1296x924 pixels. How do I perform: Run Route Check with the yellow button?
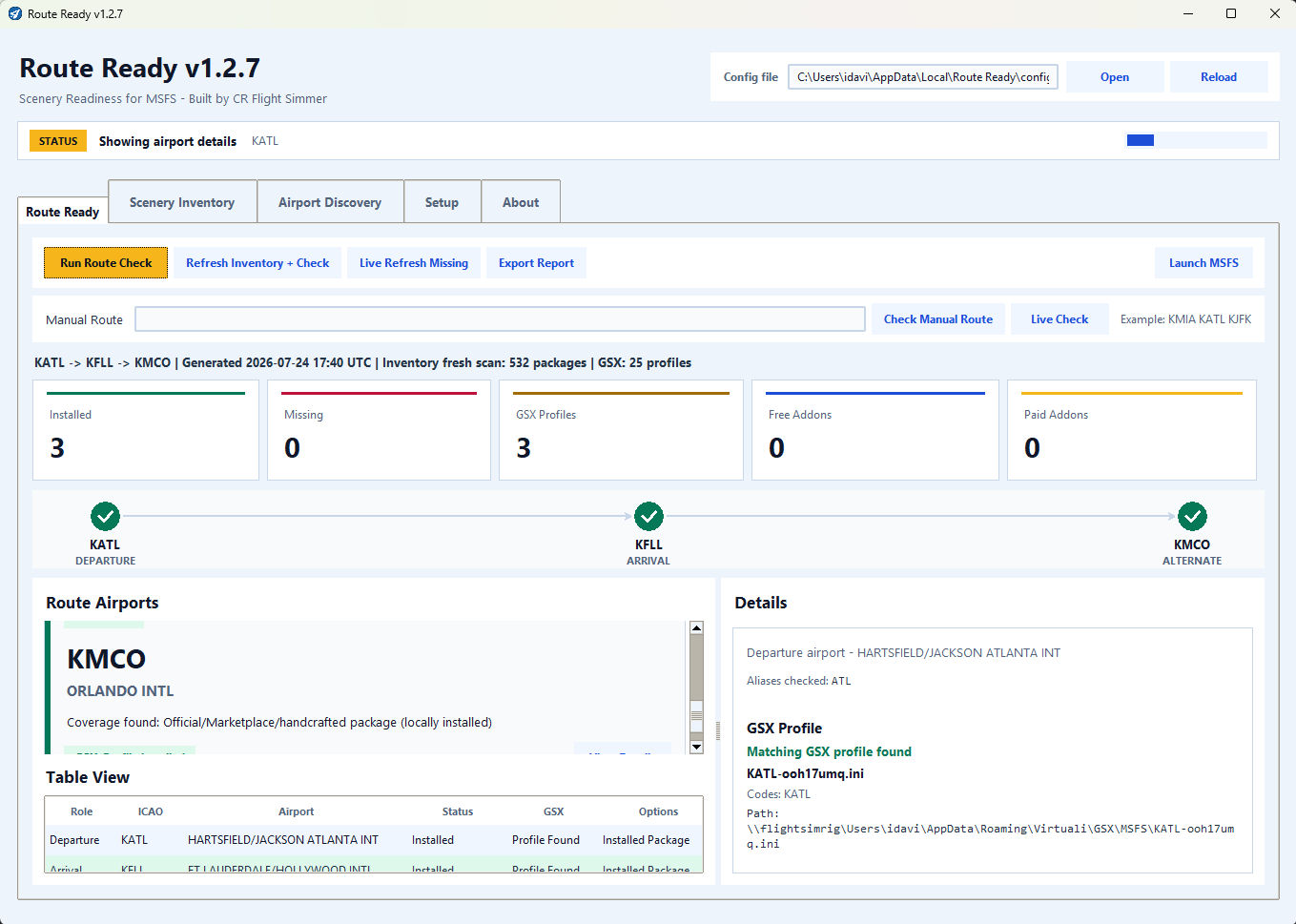pyautogui.click(x=106, y=263)
